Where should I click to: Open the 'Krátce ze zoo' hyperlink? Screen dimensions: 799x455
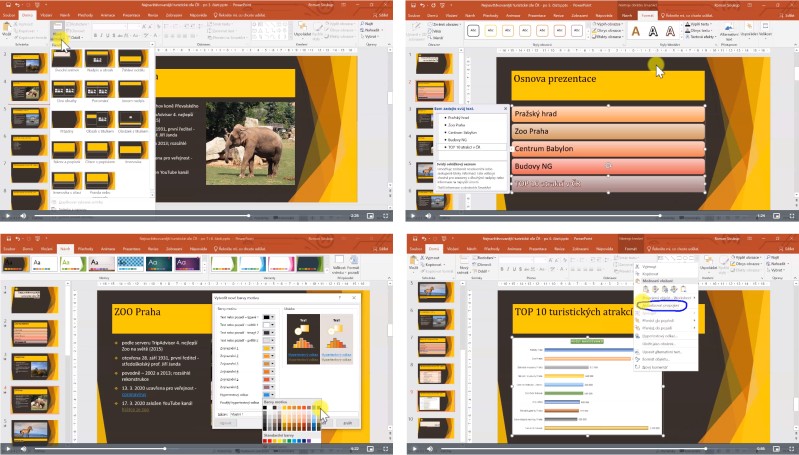click(136, 409)
